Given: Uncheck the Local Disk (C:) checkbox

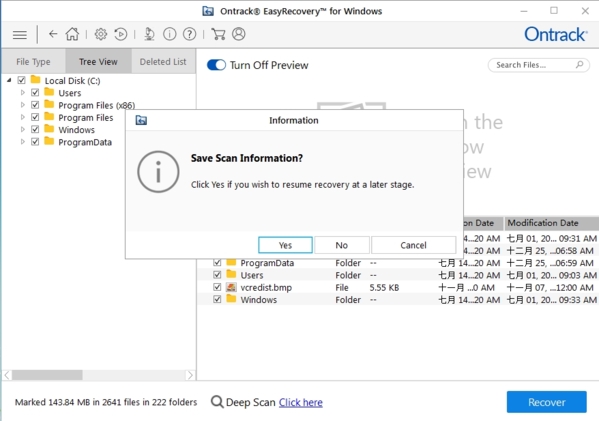Looking at the screenshot, I should [22, 80].
